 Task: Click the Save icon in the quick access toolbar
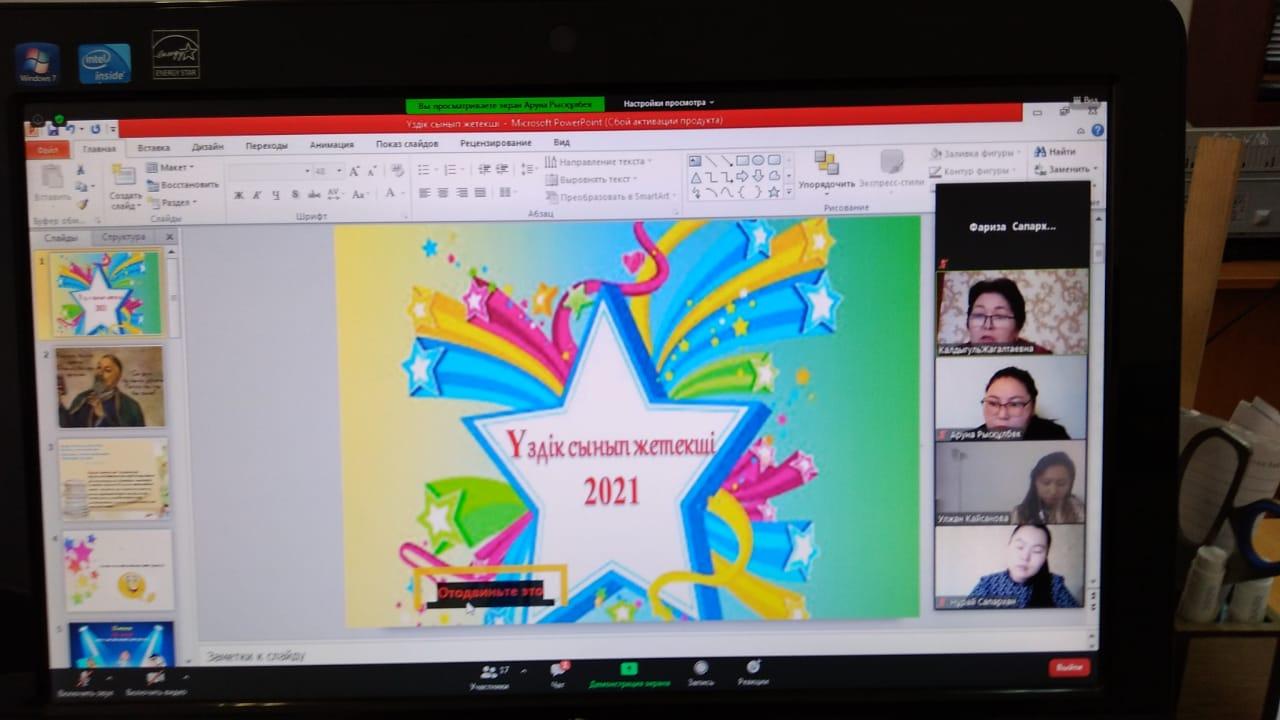coord(52,129)
